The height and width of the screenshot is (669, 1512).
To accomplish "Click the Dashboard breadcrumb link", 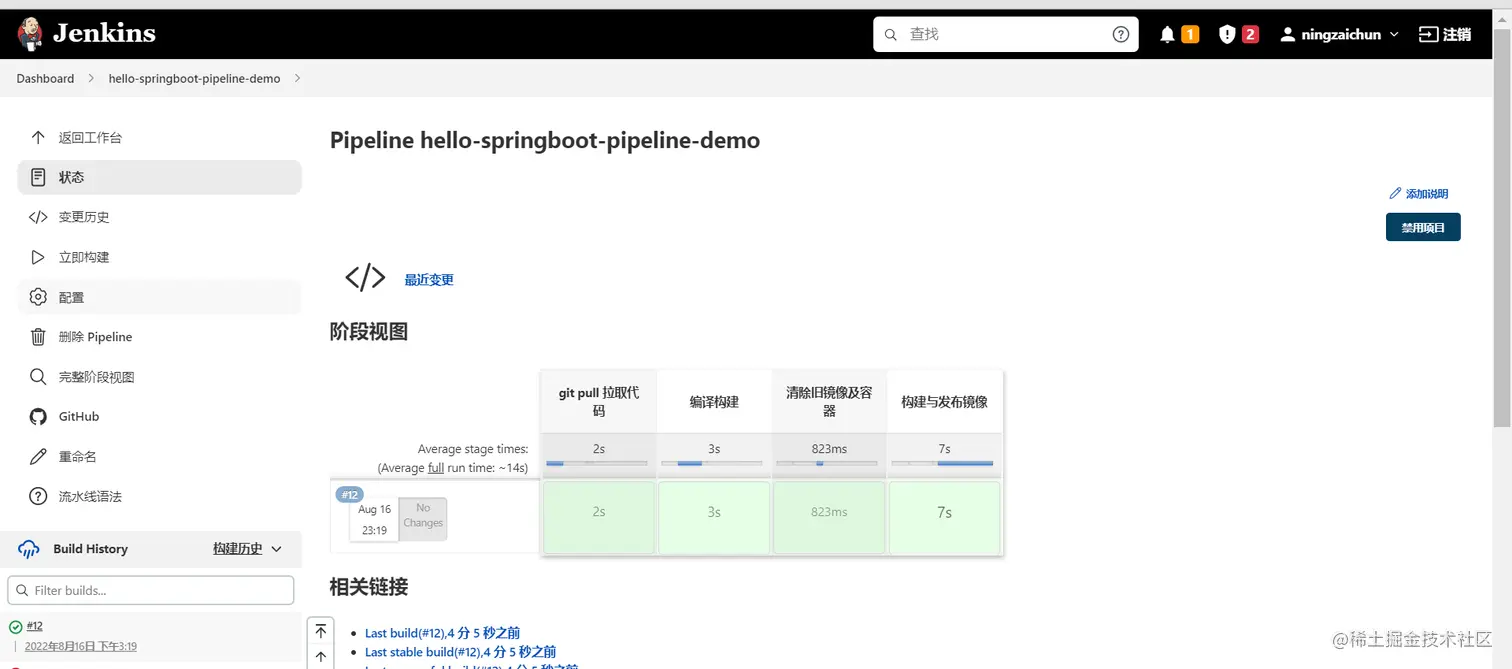I will [x=45, y=78].
